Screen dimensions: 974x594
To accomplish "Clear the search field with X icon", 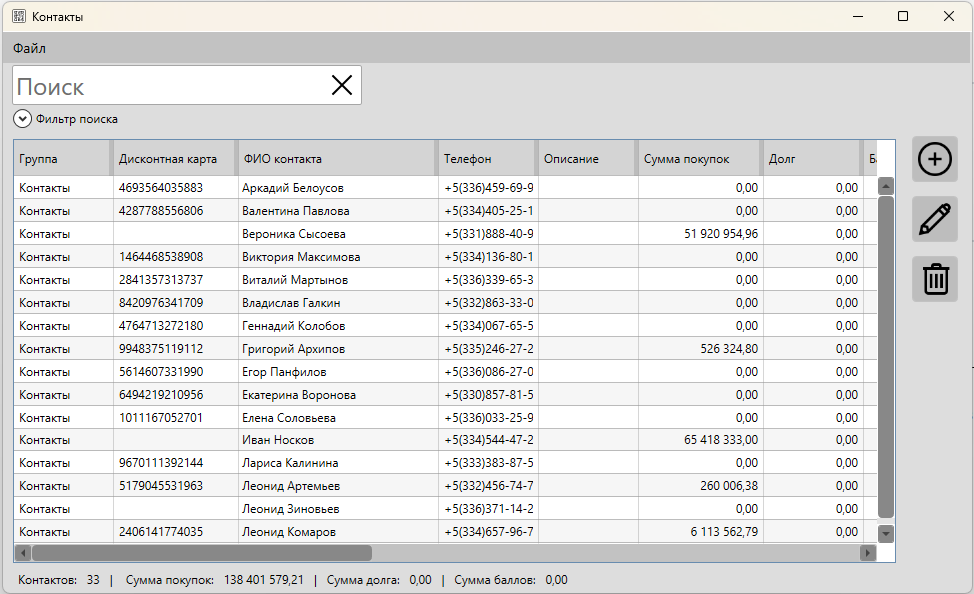I will point(342,86).
